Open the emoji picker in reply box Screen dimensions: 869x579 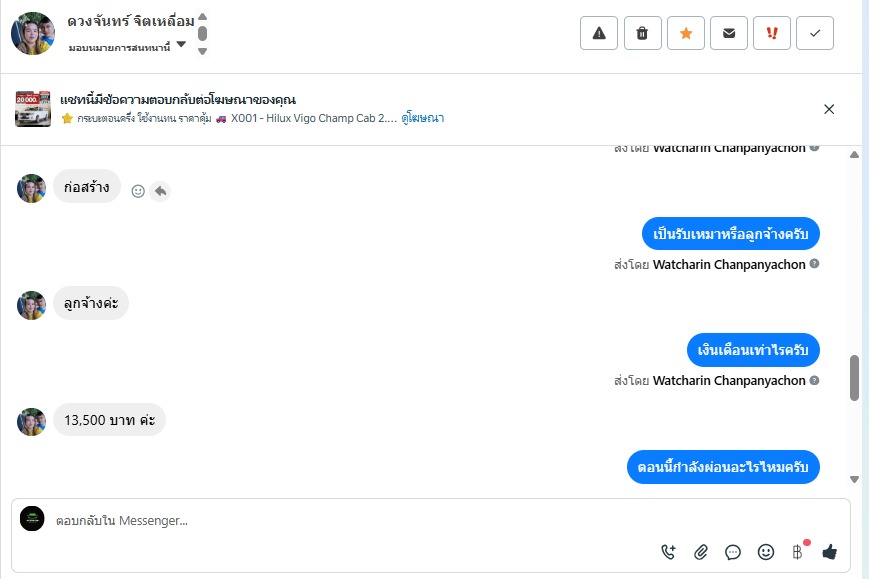coord(766,551)
